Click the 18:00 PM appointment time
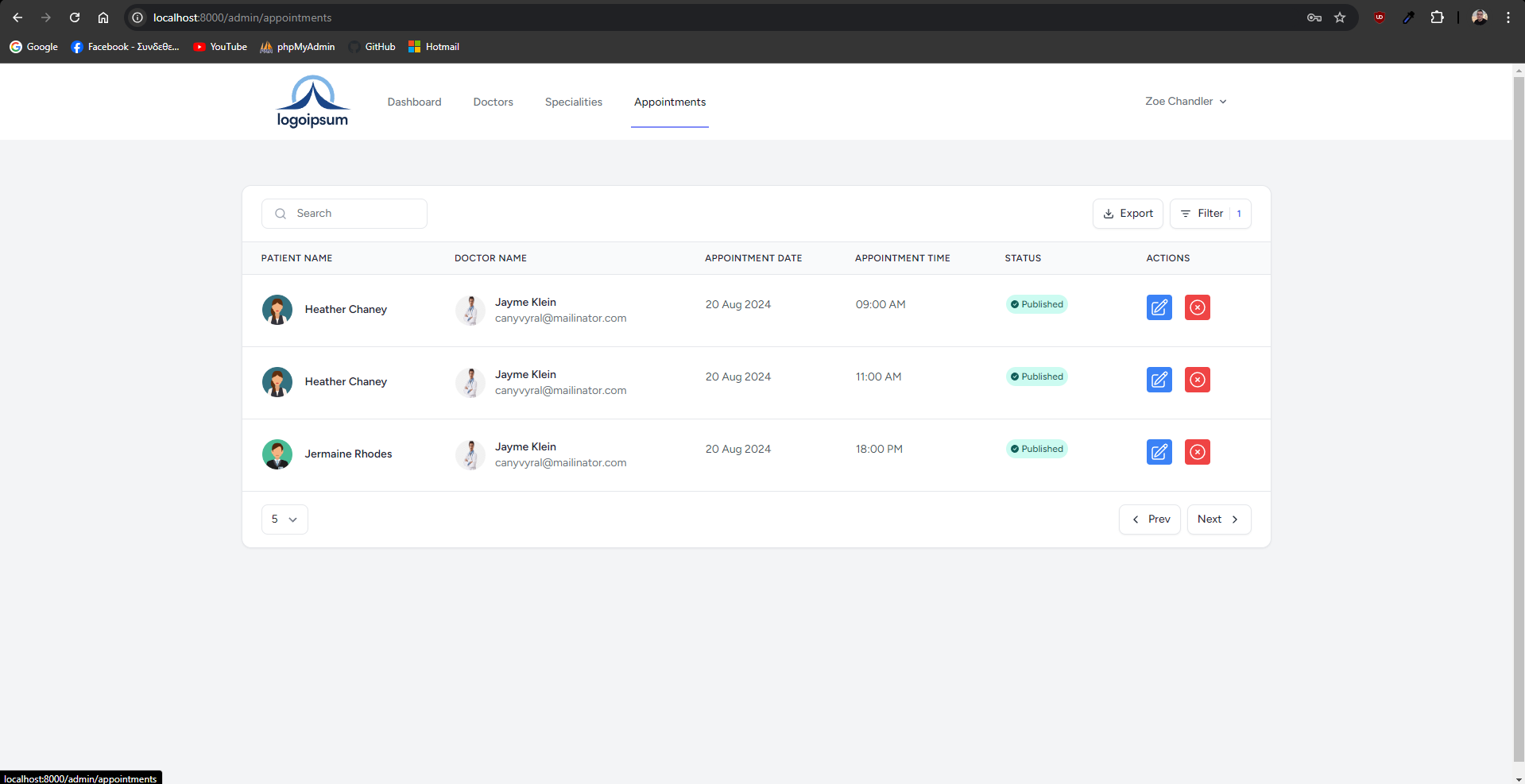The image size is (1525, 784). 879,449
